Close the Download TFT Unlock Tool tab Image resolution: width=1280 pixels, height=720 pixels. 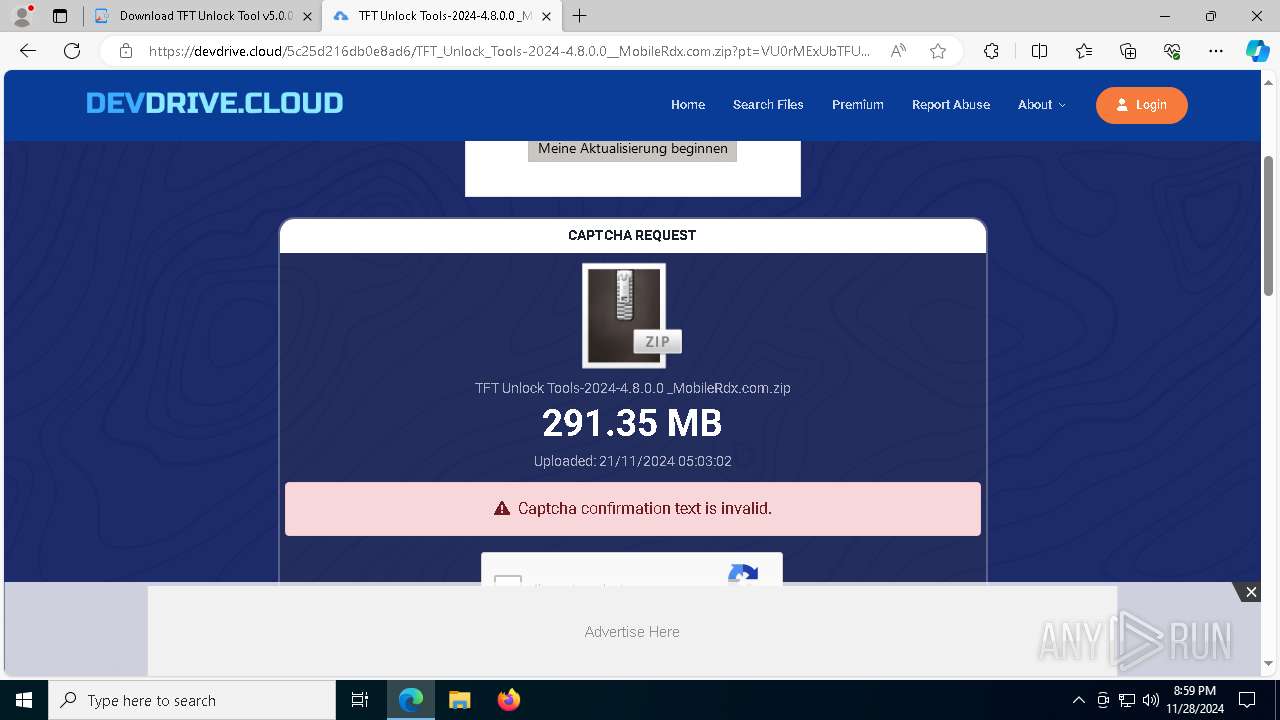307,16
